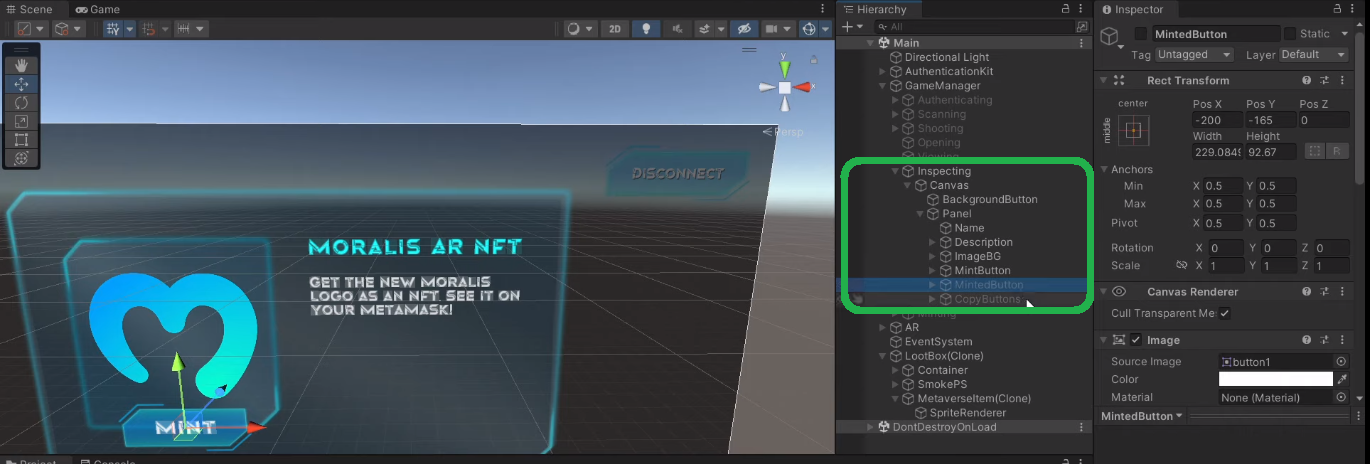Expand LootBox(Clone) children toggle
Image resolution: width=1370 pixels, height=464 pixels.
tap(882, 356)
